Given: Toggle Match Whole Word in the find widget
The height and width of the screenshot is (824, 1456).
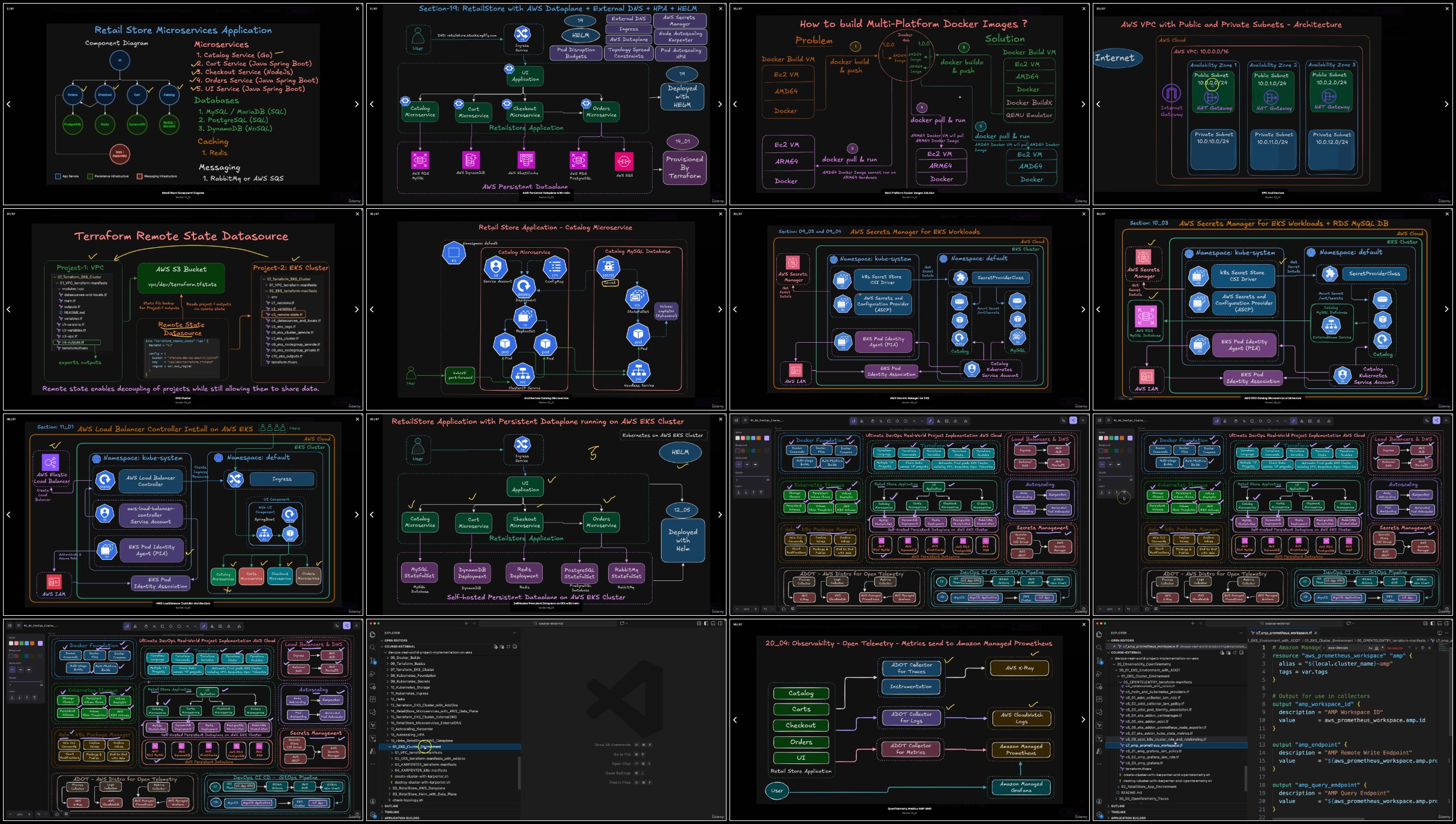Looking at the screenshot, I should pos(1376,648).
